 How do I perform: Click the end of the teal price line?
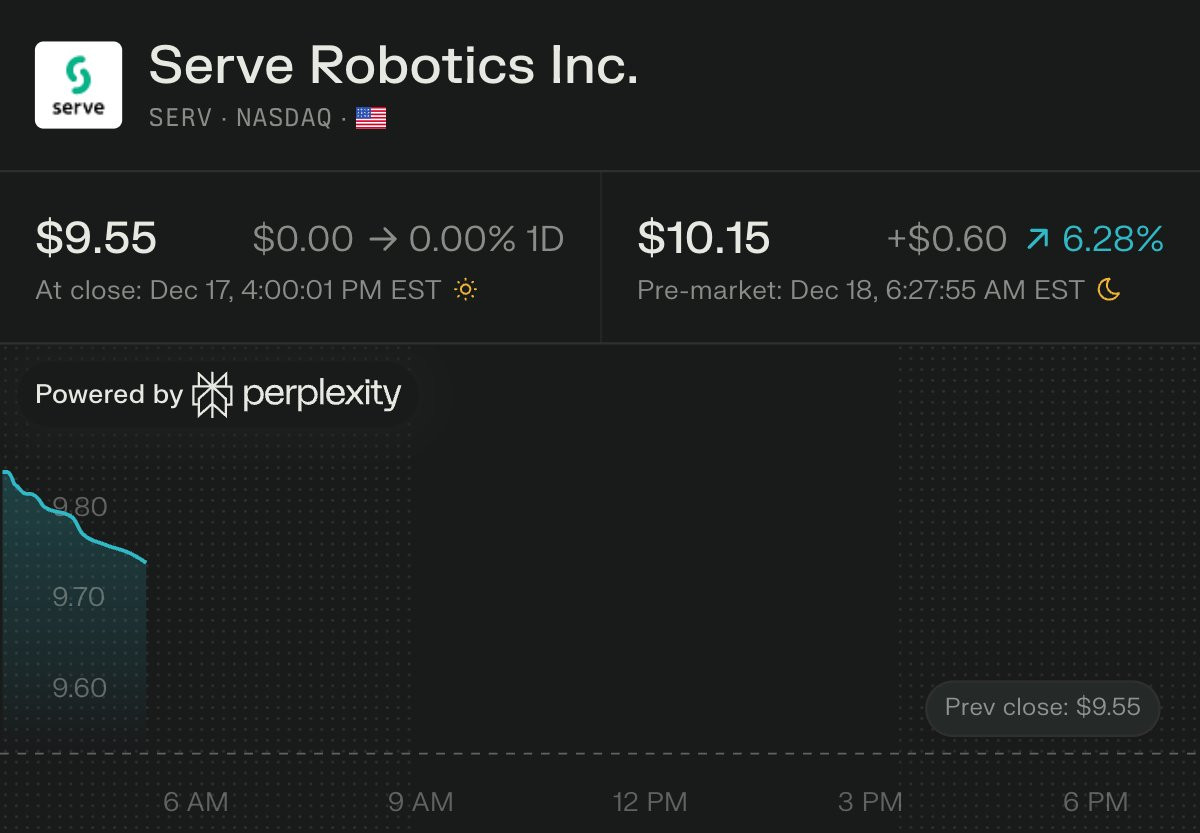pyautogui.click(x=146, y=562)
